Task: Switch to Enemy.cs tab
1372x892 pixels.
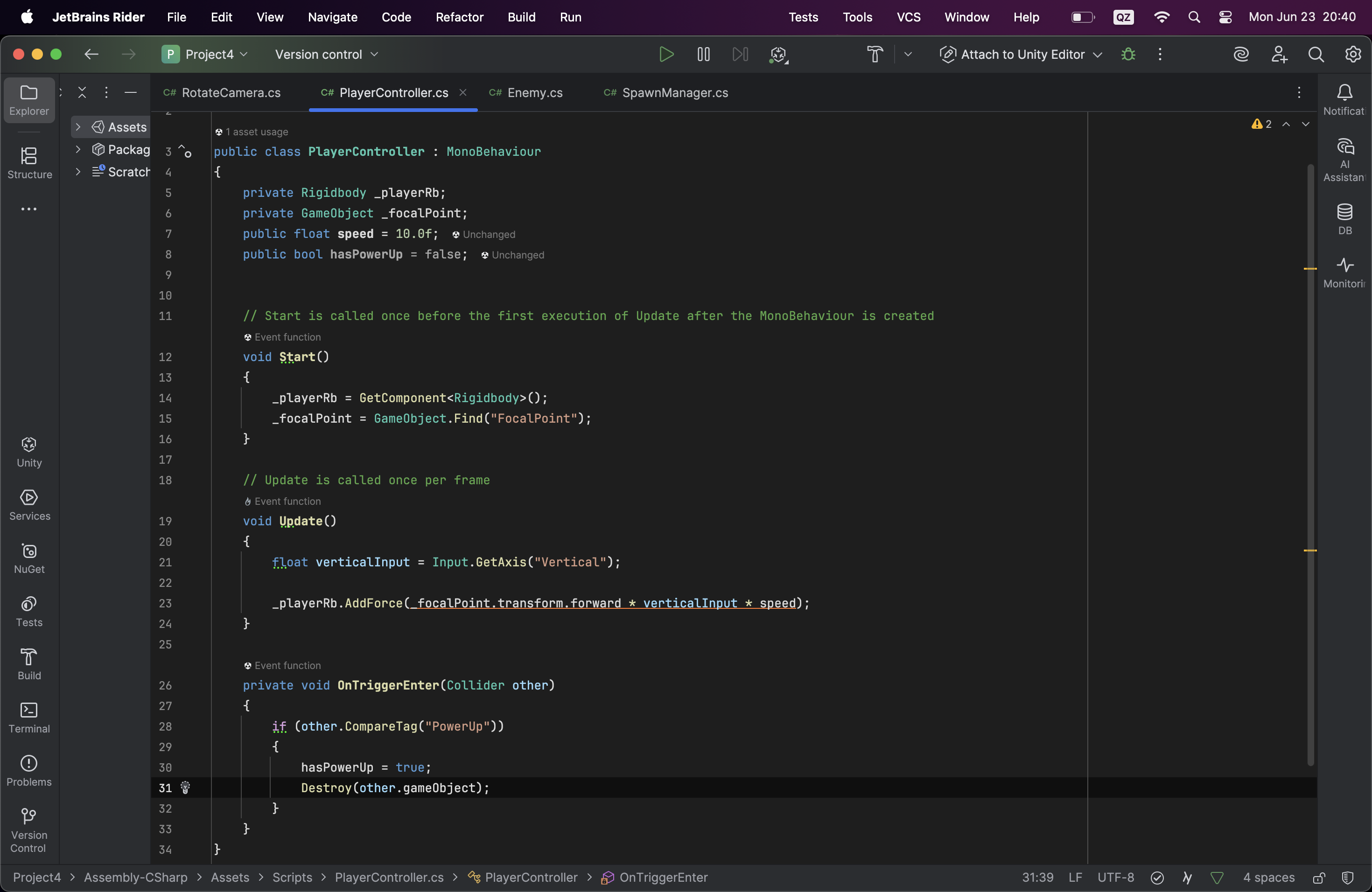Action: coord(526,93)
